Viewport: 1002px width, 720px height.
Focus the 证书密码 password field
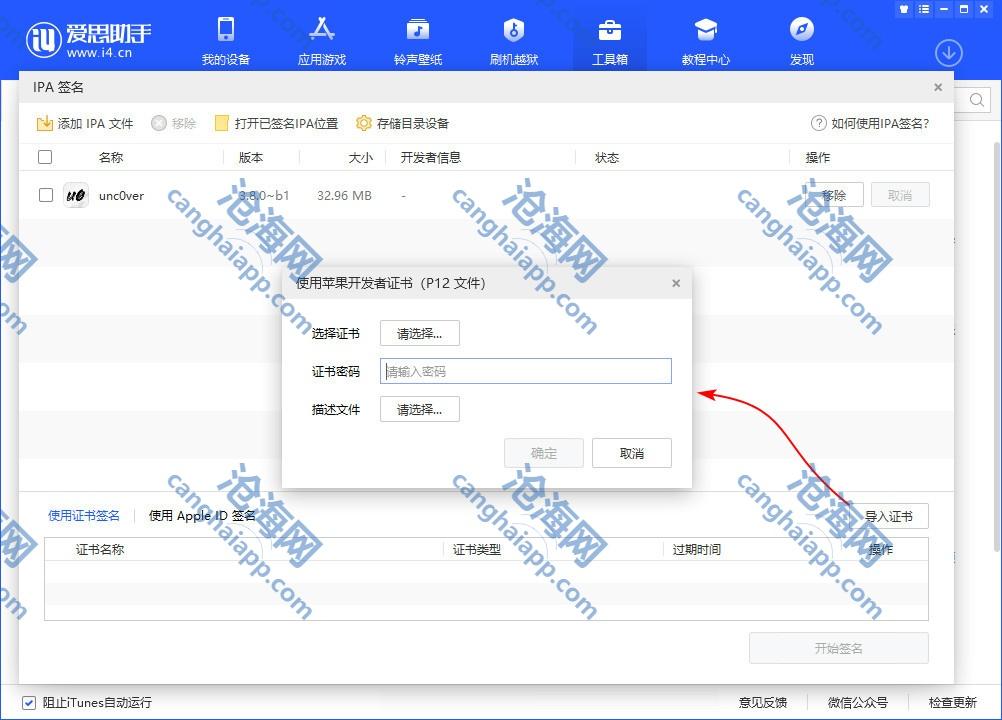pyautogui.click(x=525, y=372)
